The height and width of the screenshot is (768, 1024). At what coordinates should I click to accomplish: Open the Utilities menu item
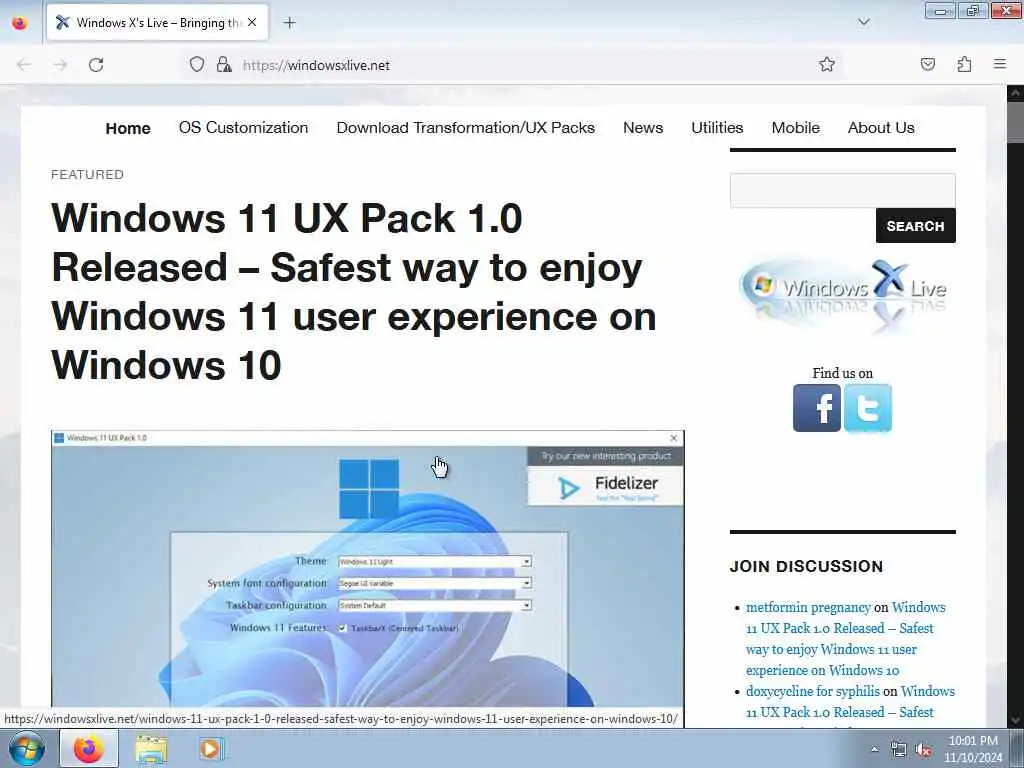[x=717, y=127]
